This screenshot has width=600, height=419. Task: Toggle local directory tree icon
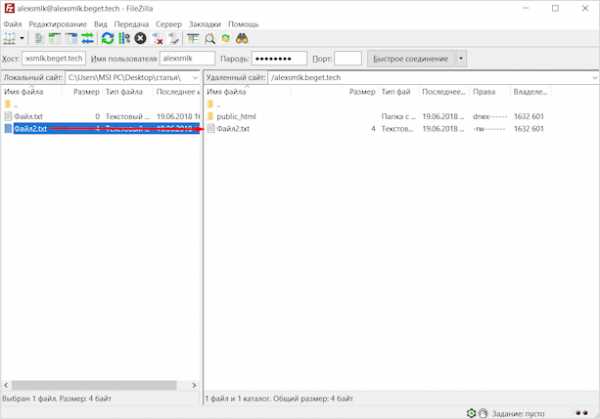[55, 39]
